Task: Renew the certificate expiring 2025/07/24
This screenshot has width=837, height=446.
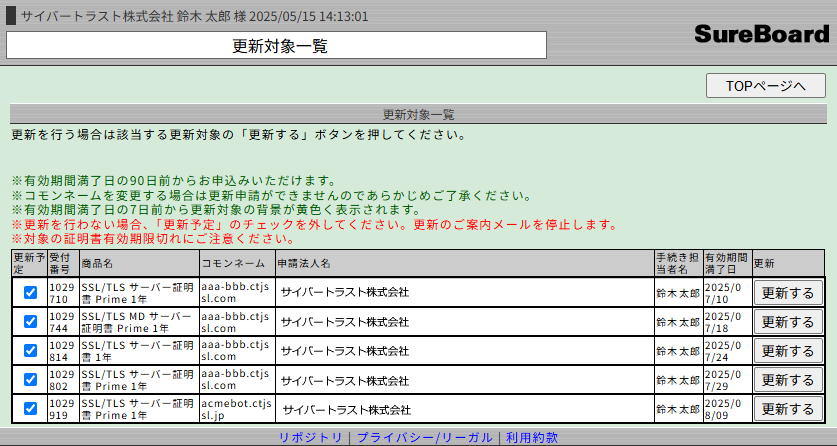Action: (x=788, y=351)
